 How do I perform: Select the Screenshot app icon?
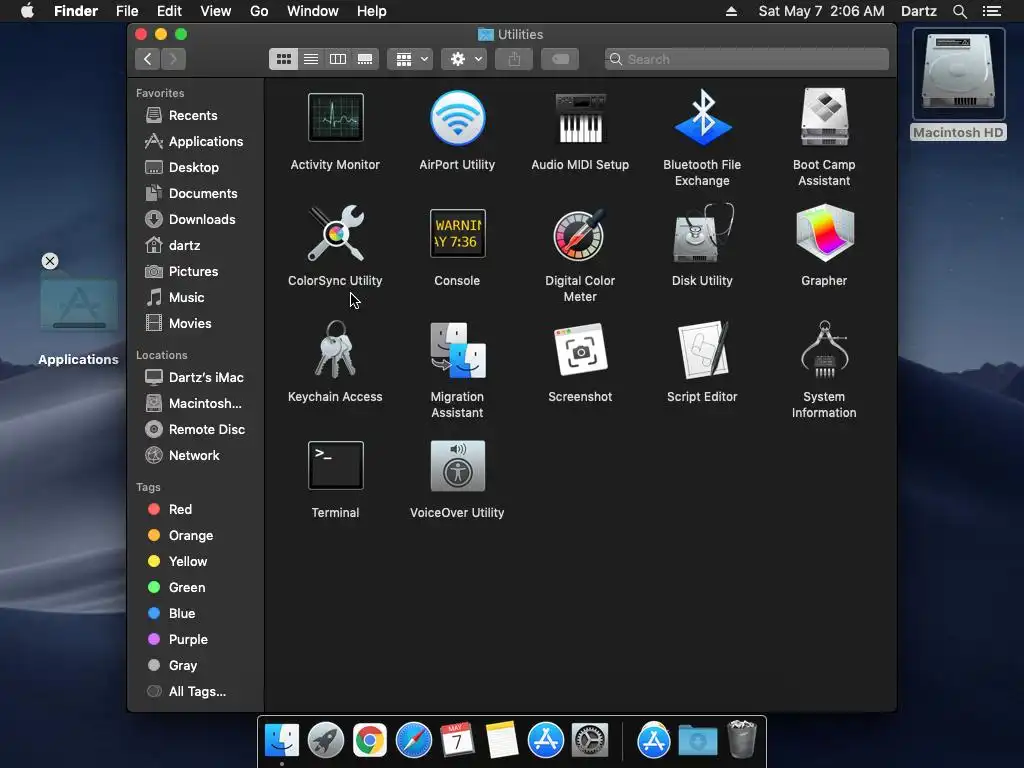(580, 349)
